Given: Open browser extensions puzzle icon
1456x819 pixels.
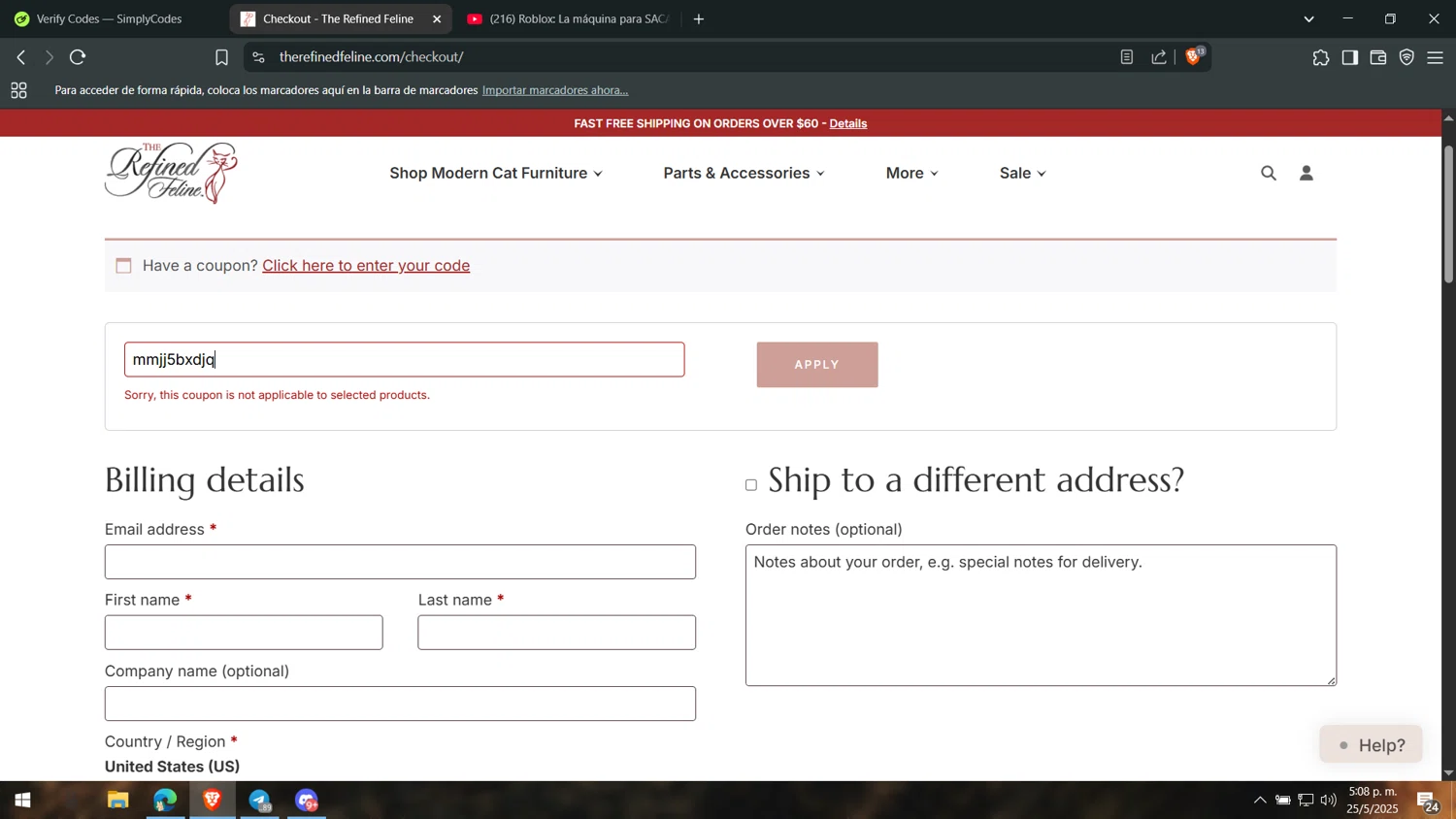Looking at the screenshot, I should (1320, 58).
